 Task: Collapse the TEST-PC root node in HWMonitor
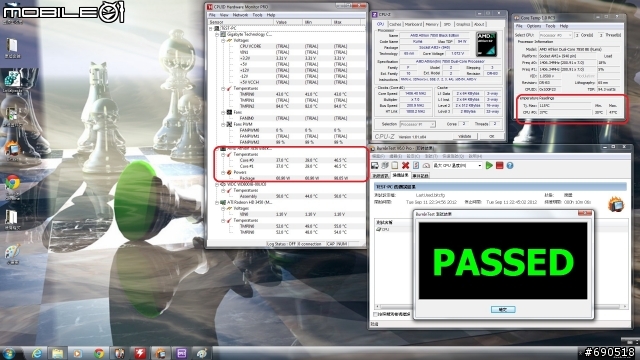[211, 29]
